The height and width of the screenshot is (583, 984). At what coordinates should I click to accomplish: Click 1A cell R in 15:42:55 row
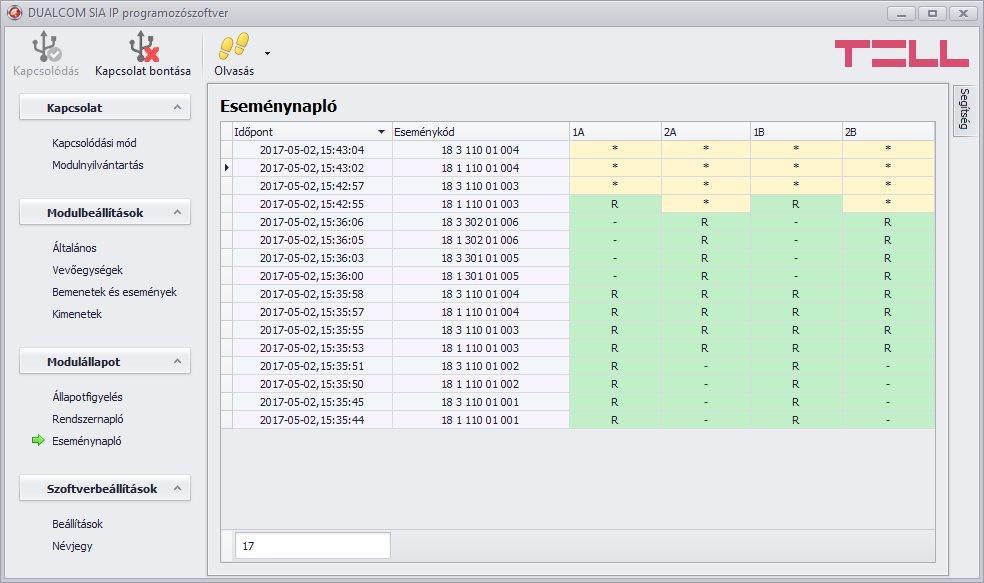615,204
